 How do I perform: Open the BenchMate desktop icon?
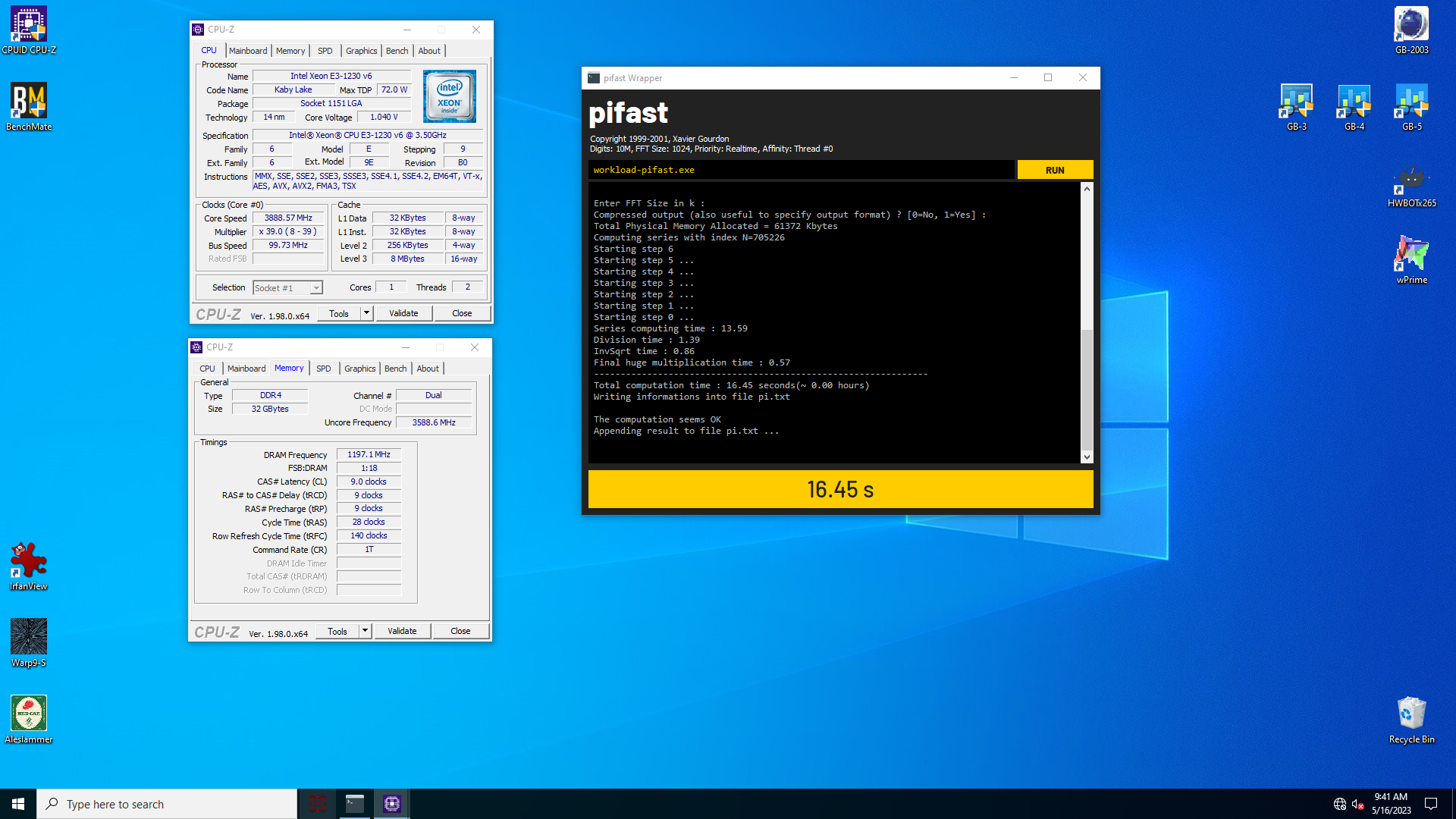[29, 107]
